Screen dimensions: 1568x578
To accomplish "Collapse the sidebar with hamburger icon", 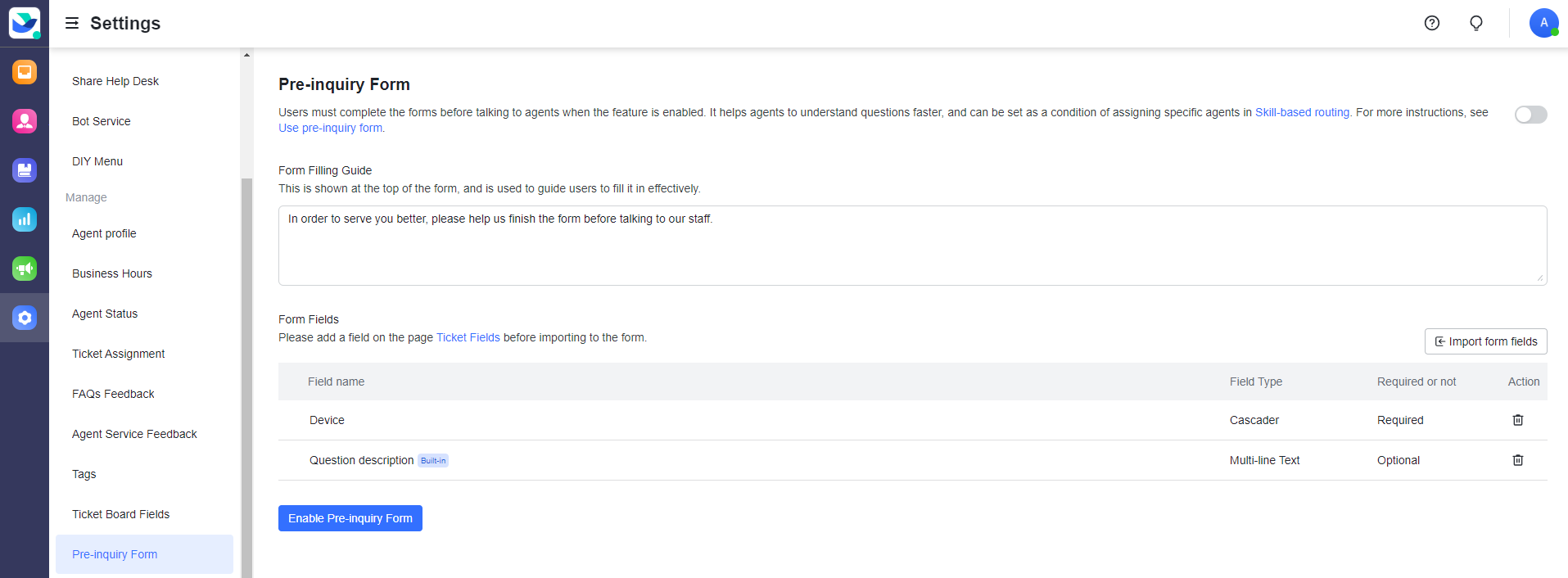I will coord(72,23).
